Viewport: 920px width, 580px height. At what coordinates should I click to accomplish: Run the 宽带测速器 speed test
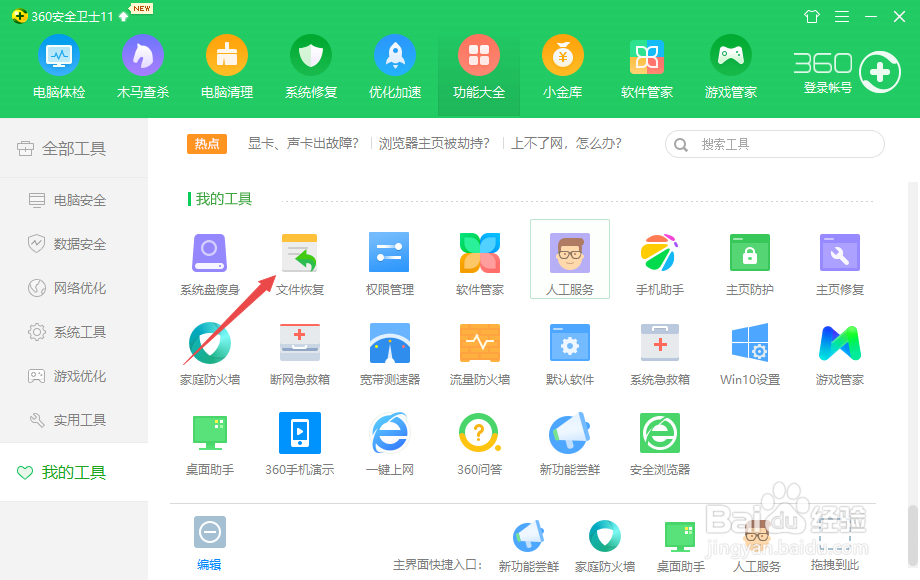[x=389, y=350]
